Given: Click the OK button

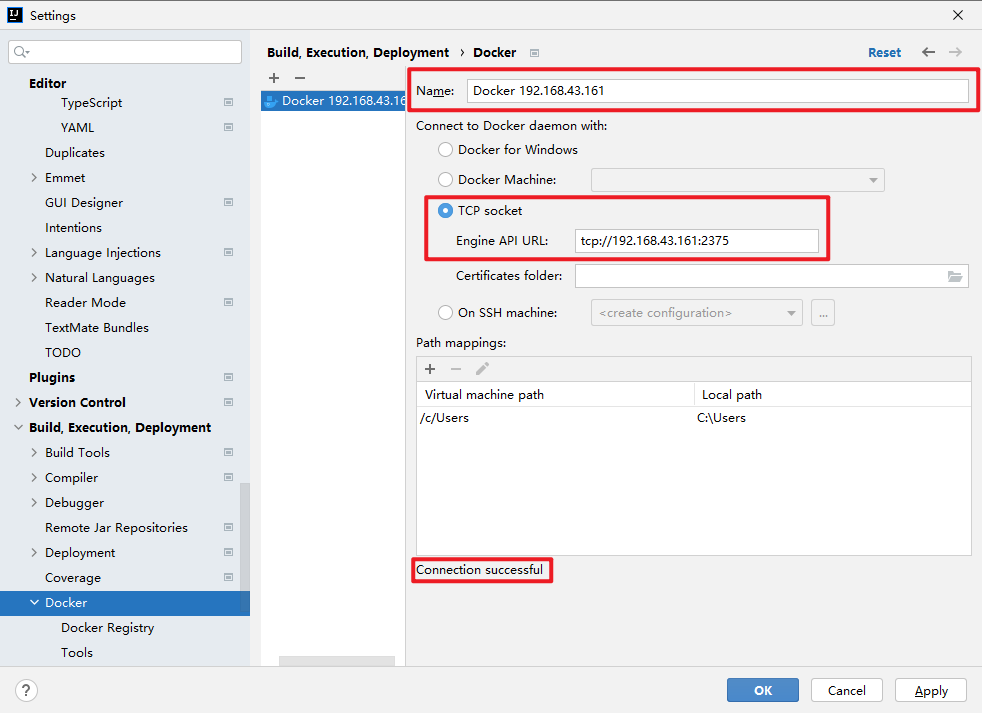Looking at the screenshot, I should click(x=763, y=690).
